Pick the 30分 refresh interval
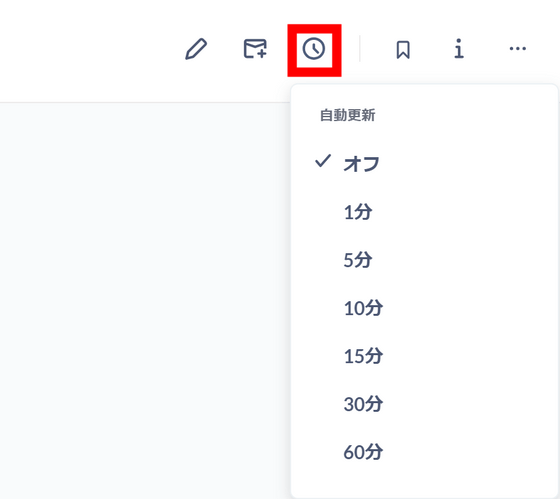This screenshot has height=499, width=560. coord(424,404)
